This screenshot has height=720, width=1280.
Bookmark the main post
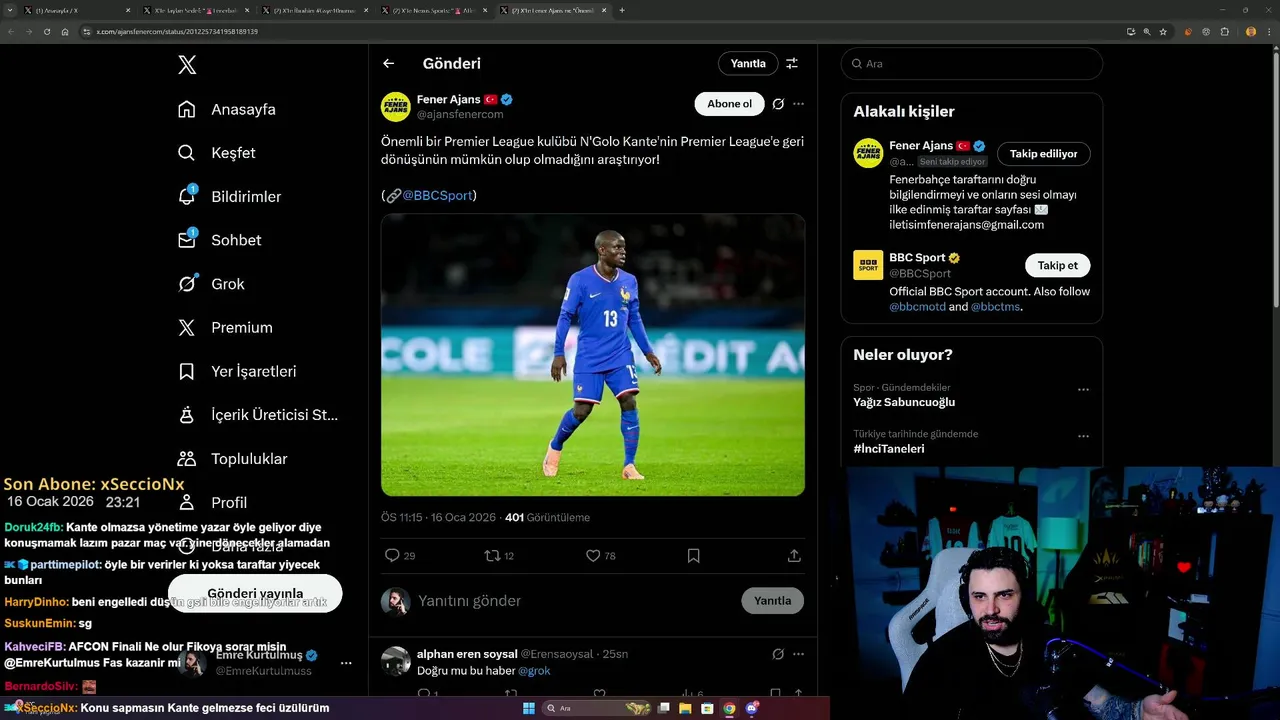(694, 555)
